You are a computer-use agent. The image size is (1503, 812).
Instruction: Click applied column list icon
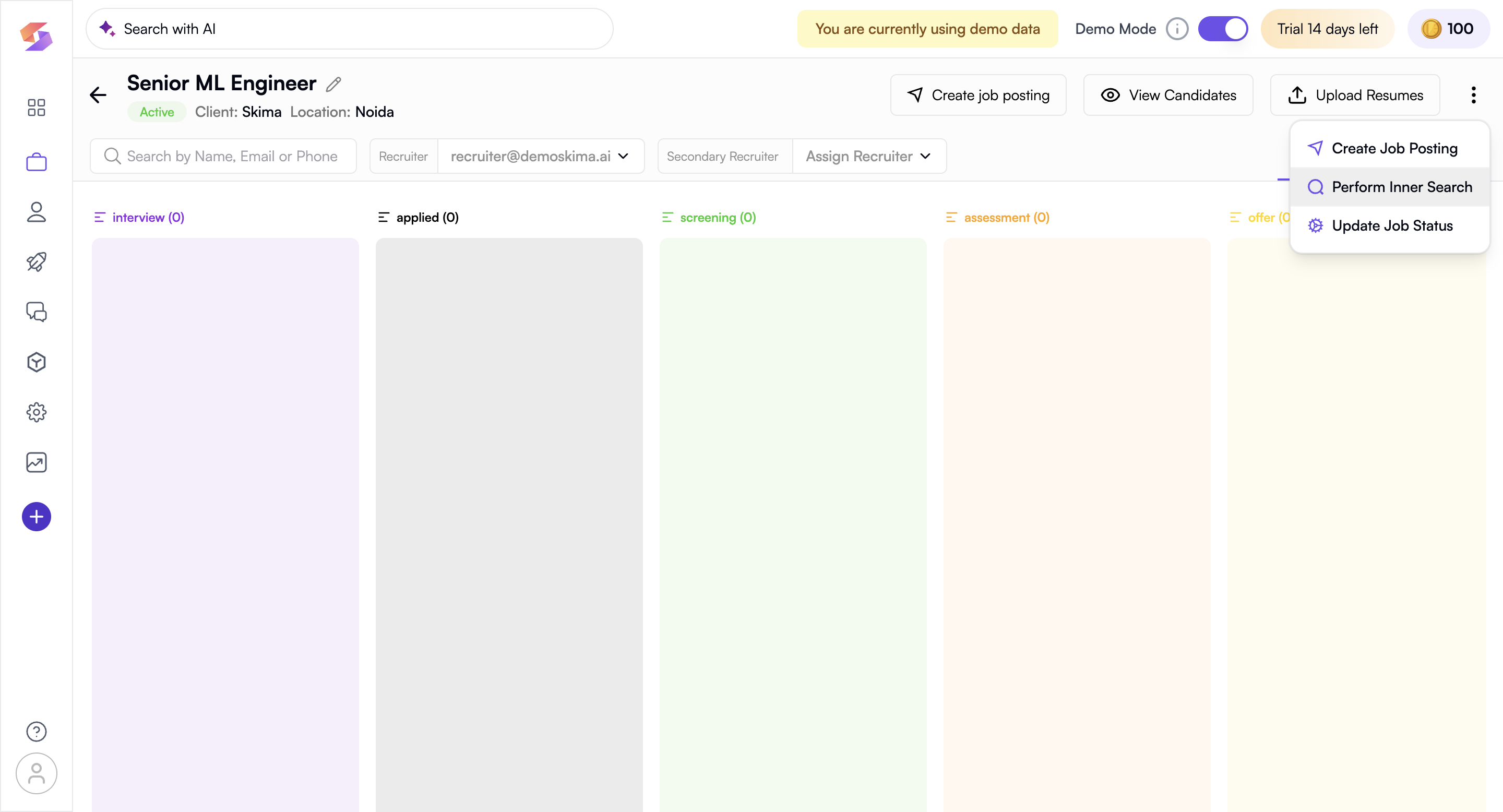384,217
